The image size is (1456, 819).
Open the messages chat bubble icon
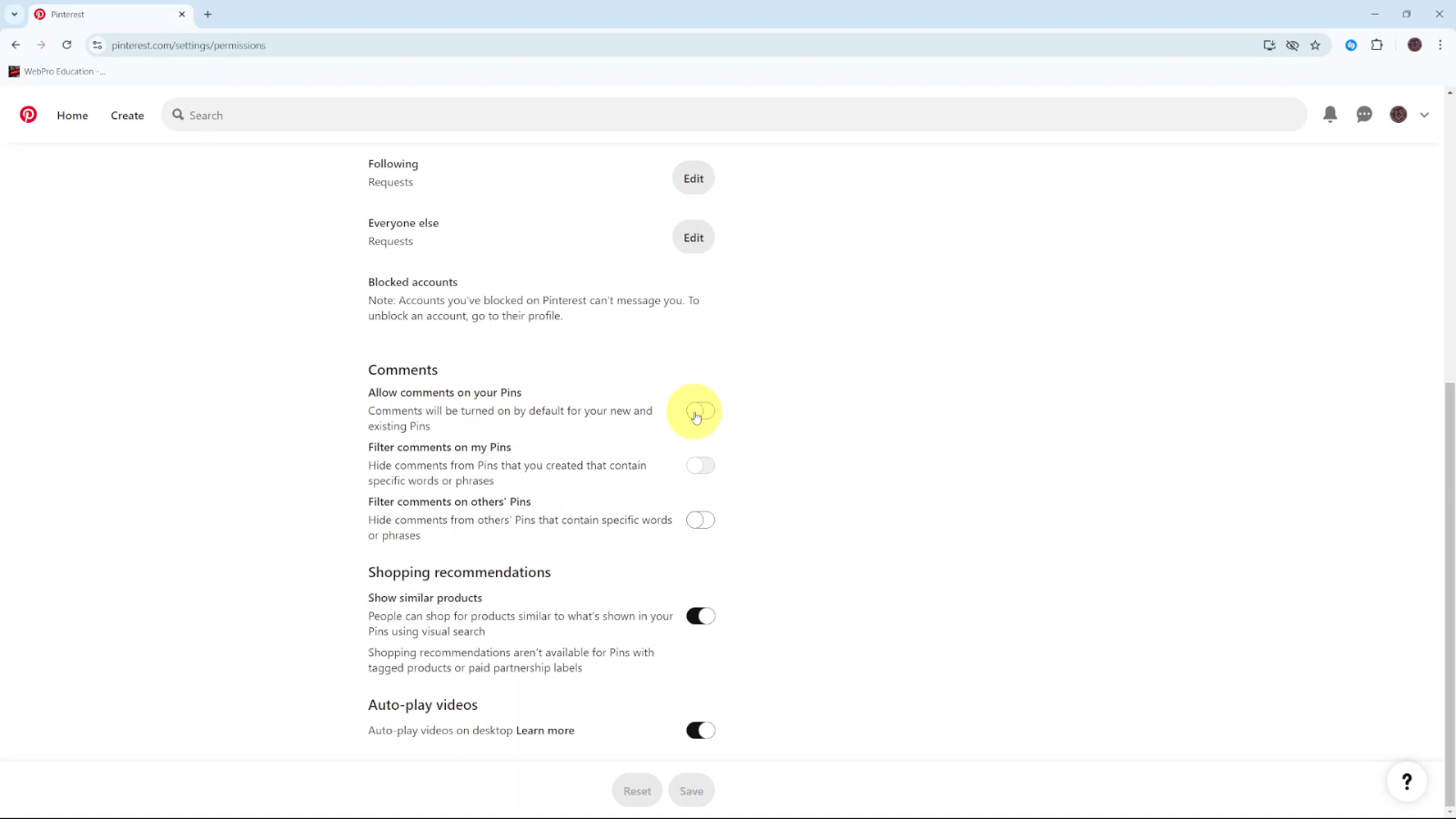pos(1364,115)
